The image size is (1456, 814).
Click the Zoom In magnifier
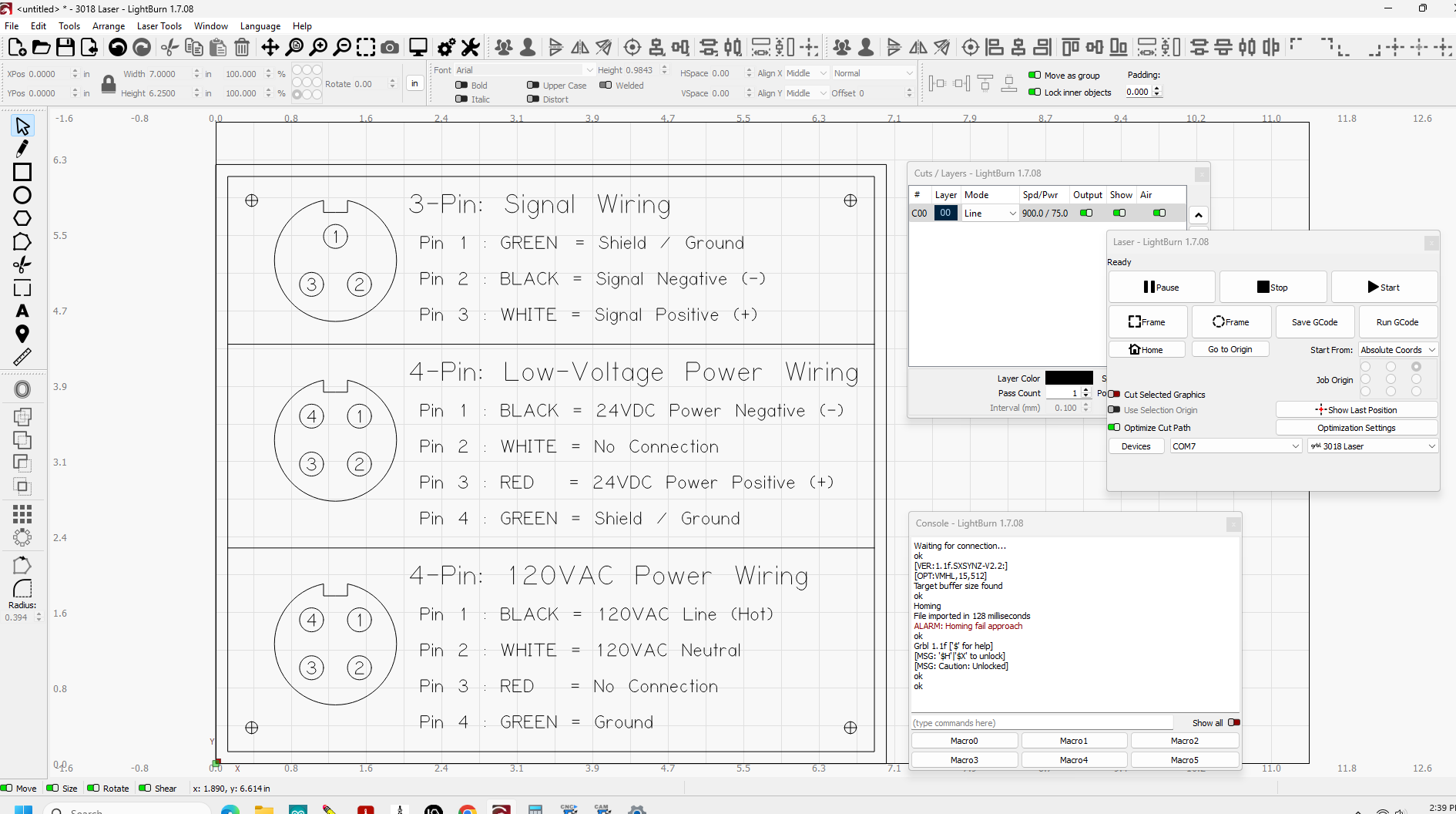click(318, 48)
